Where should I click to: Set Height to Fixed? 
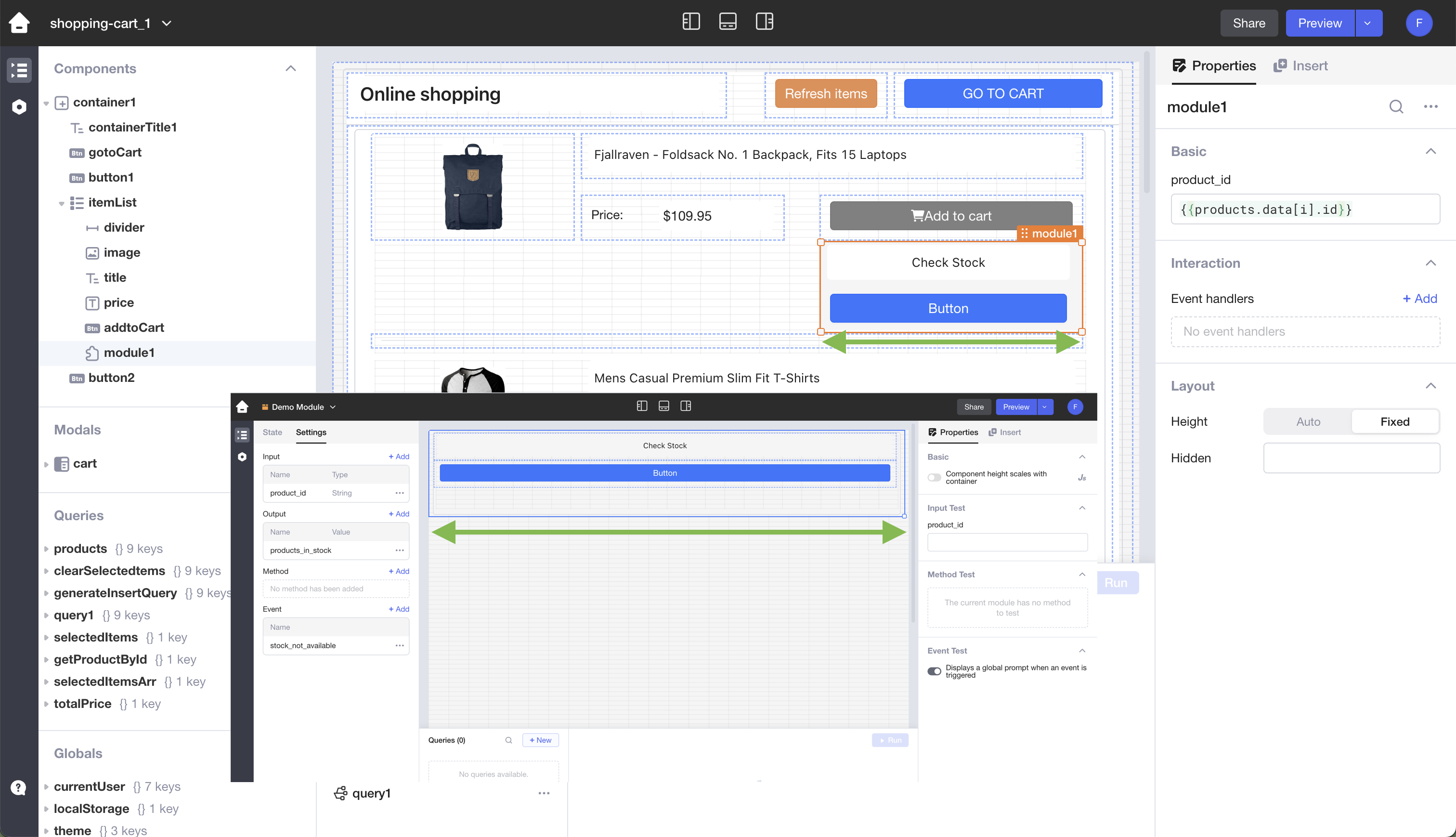click(x=1394, y=421)
